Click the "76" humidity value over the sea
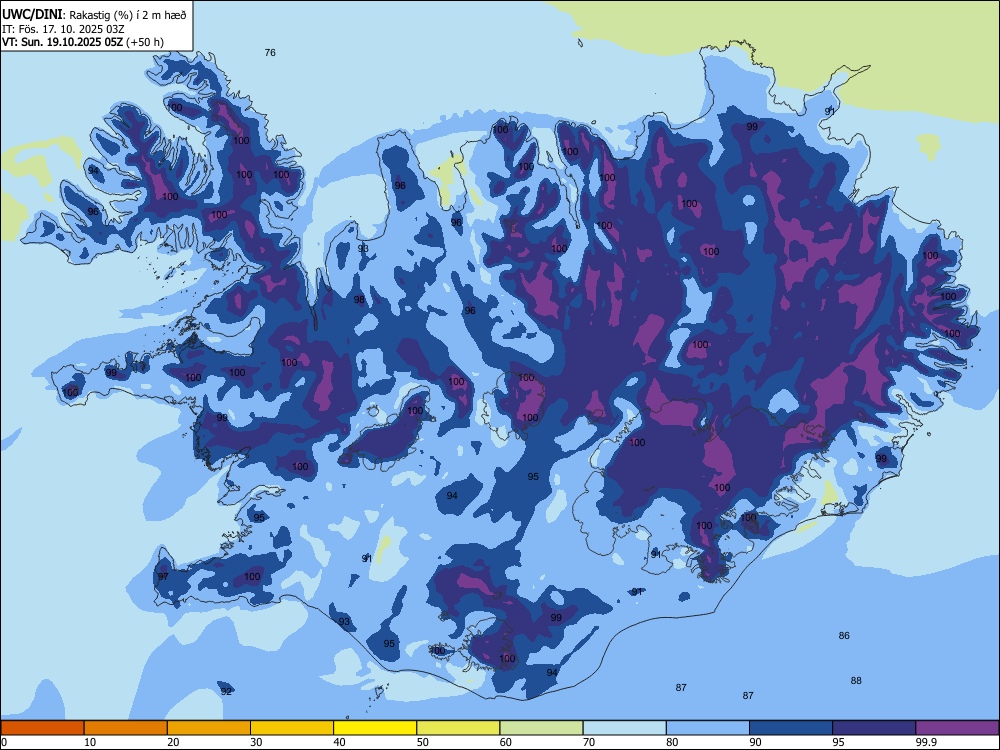 point(270,52)
